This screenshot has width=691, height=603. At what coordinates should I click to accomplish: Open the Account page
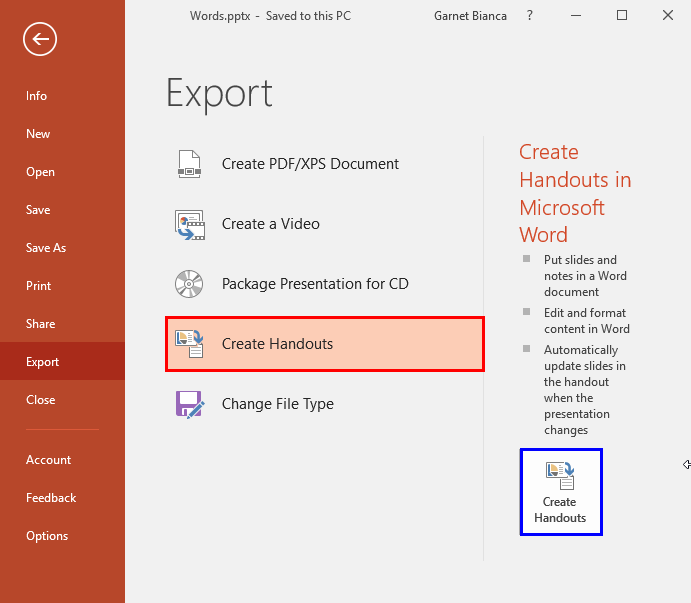click(48, 460)
